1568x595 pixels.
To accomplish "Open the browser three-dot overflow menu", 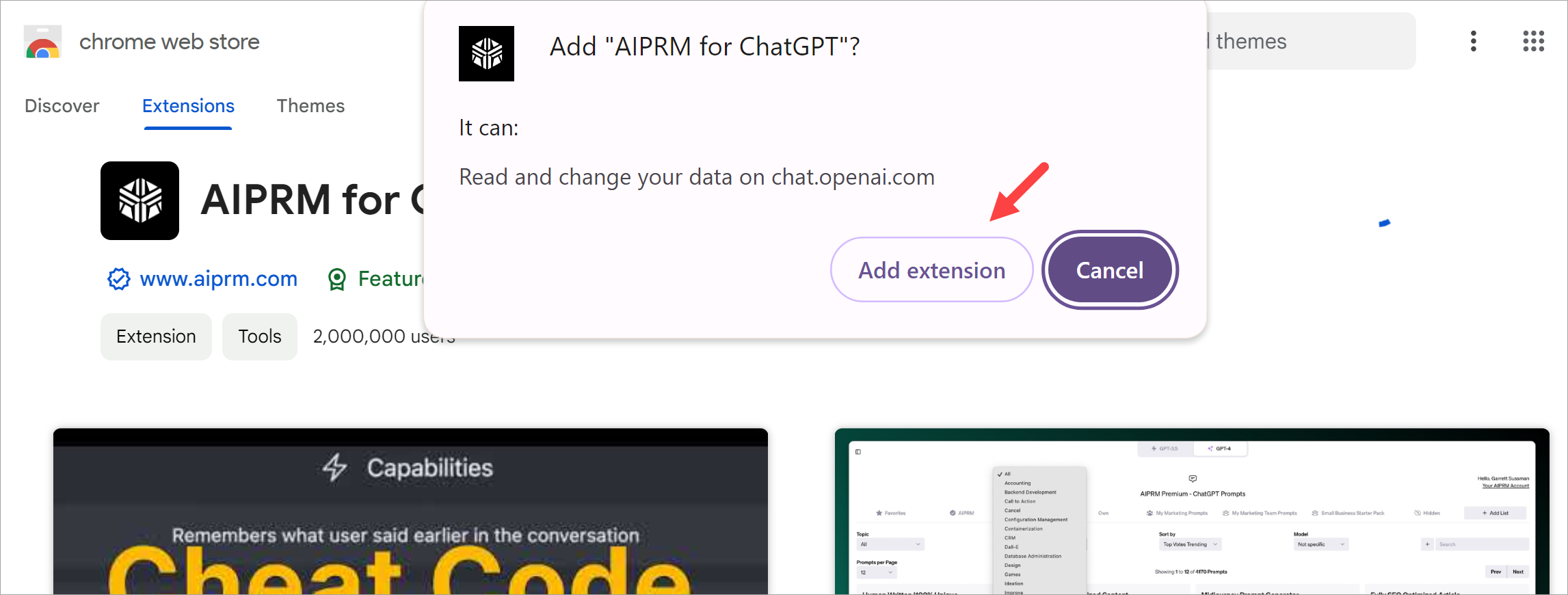I will pos(1474,41).
